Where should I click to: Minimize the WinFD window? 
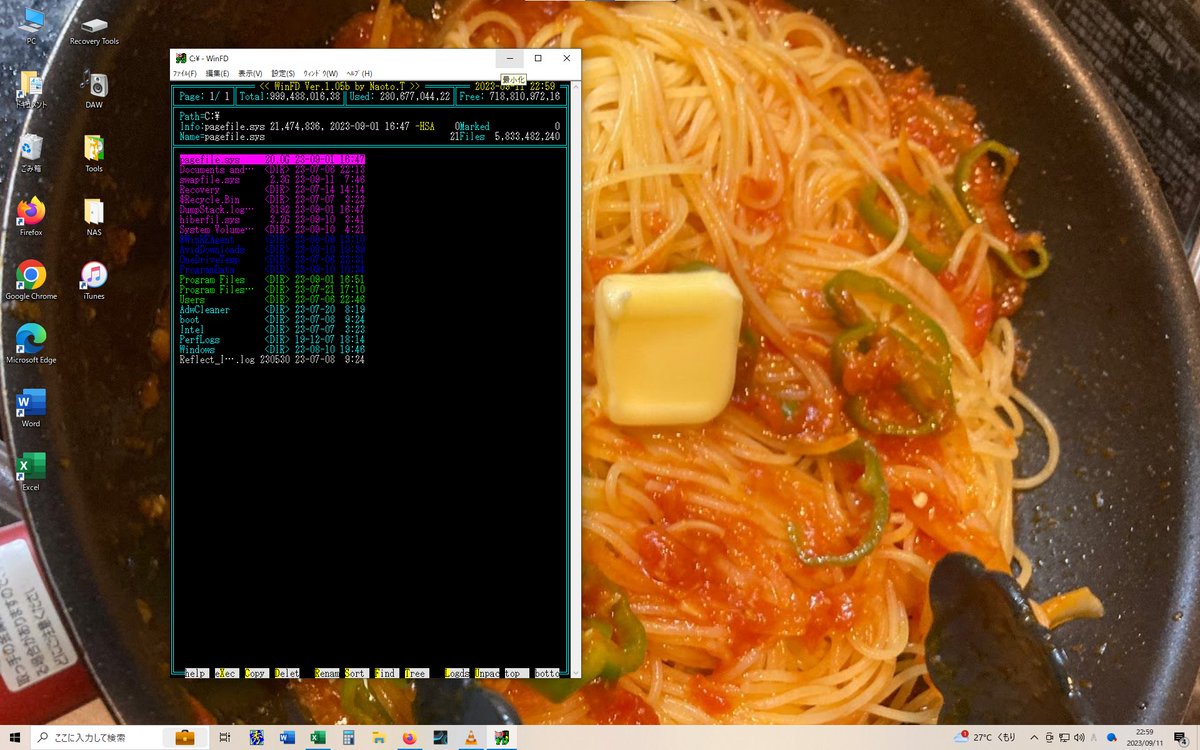510,58
